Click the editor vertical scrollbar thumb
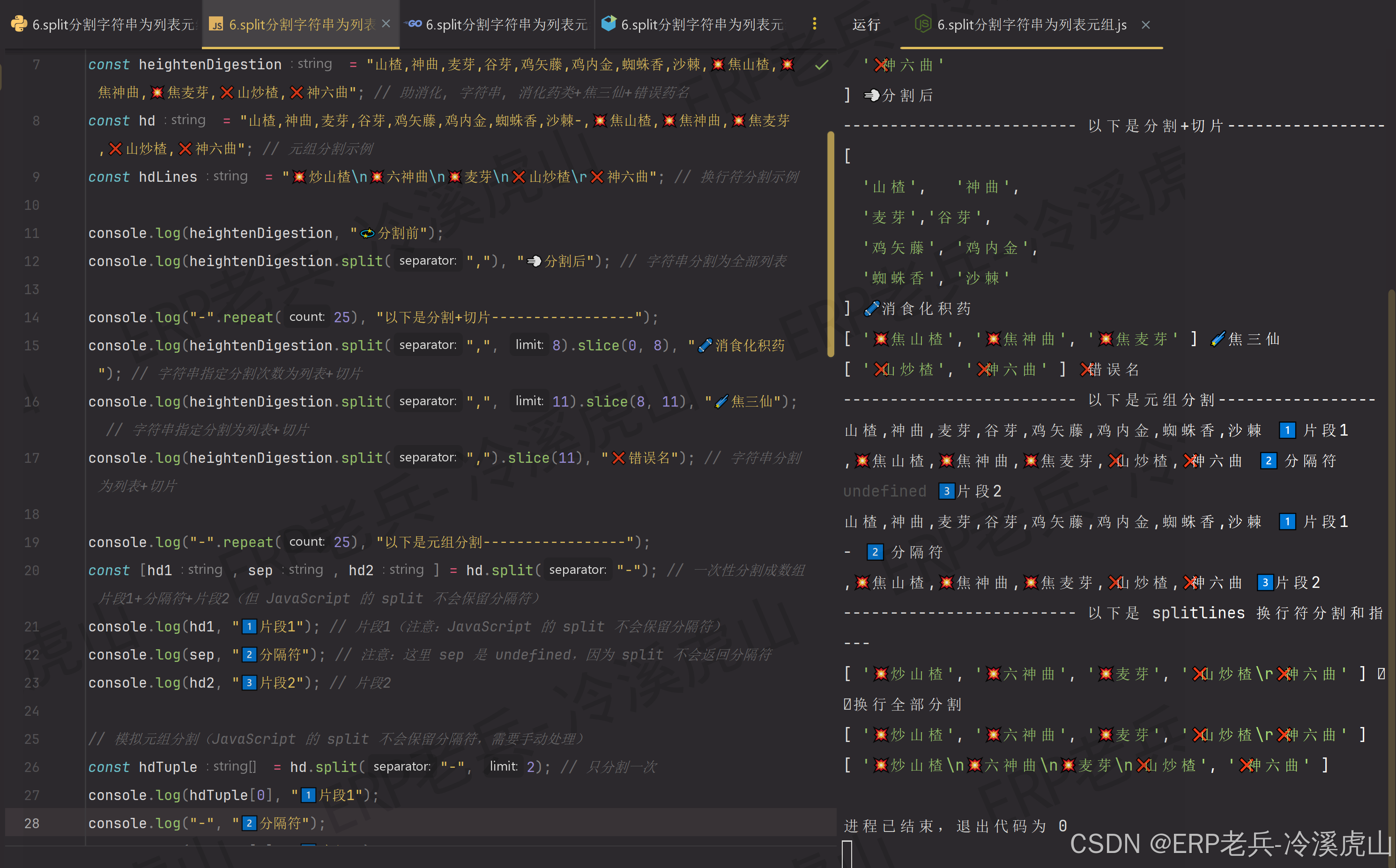The image size is (1396, 868). (831, 244)
